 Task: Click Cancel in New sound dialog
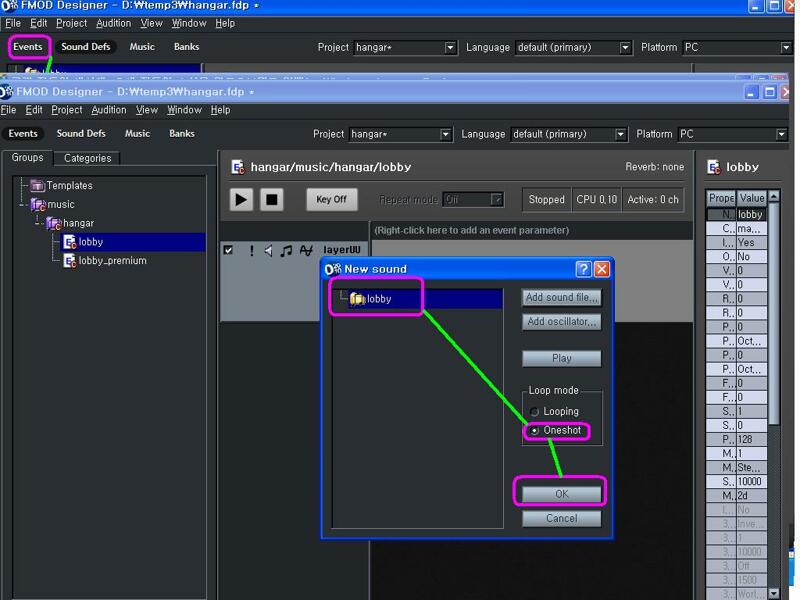[562, 518]
